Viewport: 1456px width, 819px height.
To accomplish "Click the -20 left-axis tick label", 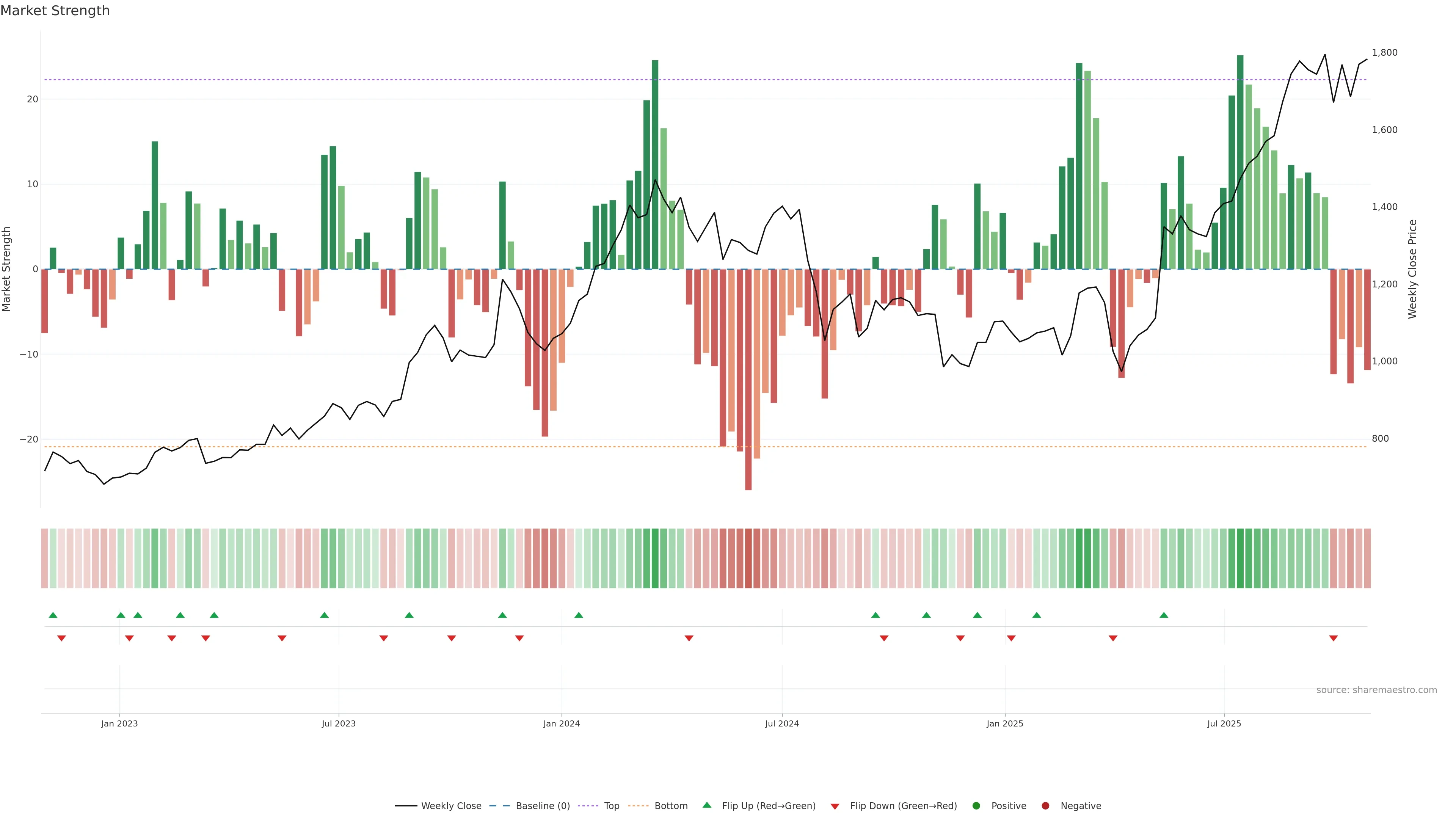I will 29,439.
